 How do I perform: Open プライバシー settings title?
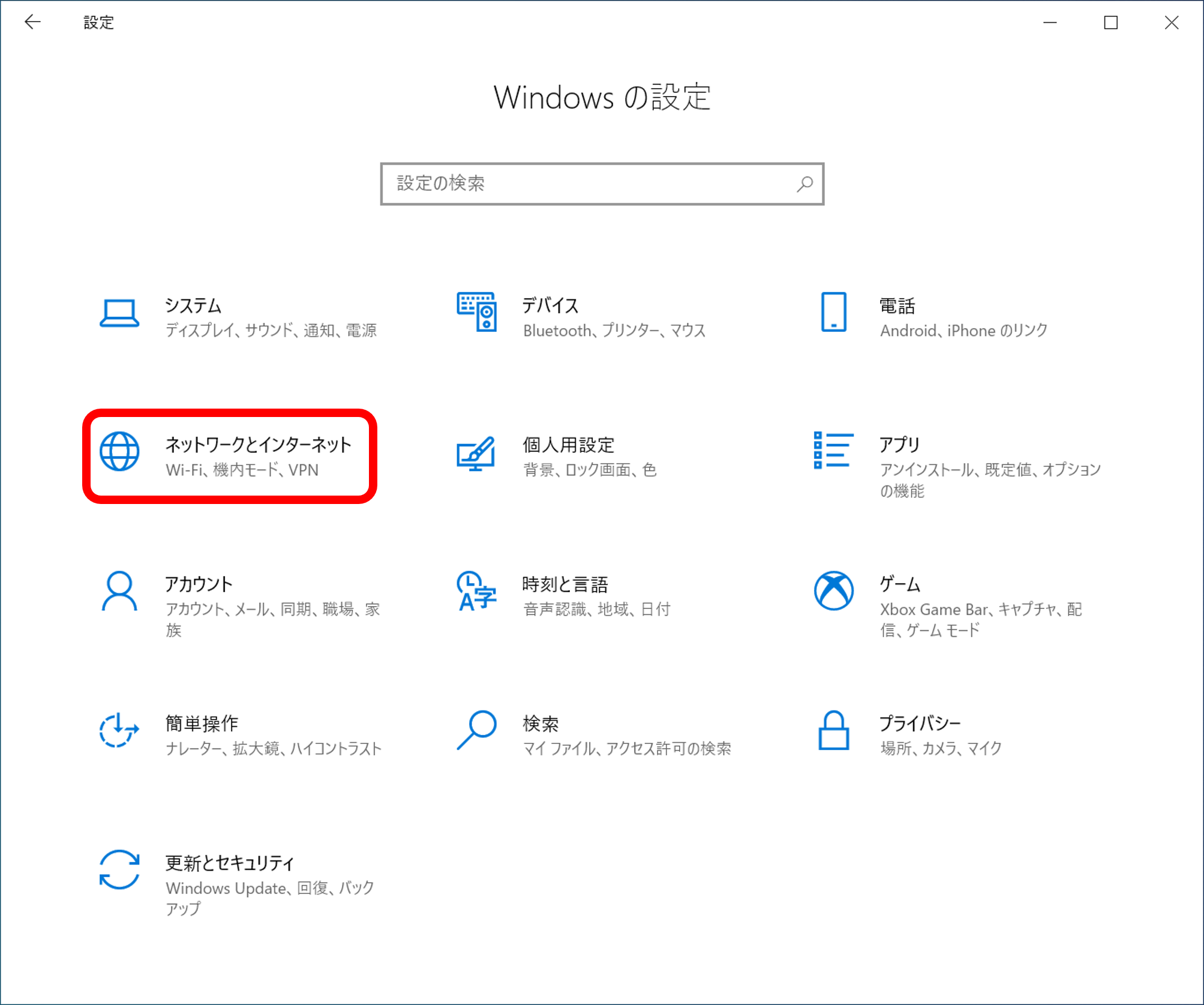point(920,723)
